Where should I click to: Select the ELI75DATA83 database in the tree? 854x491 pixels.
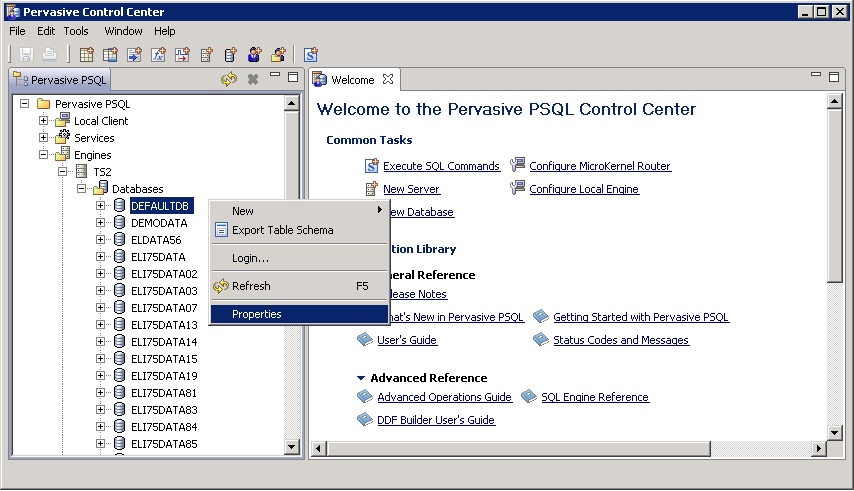coord(164,410)
